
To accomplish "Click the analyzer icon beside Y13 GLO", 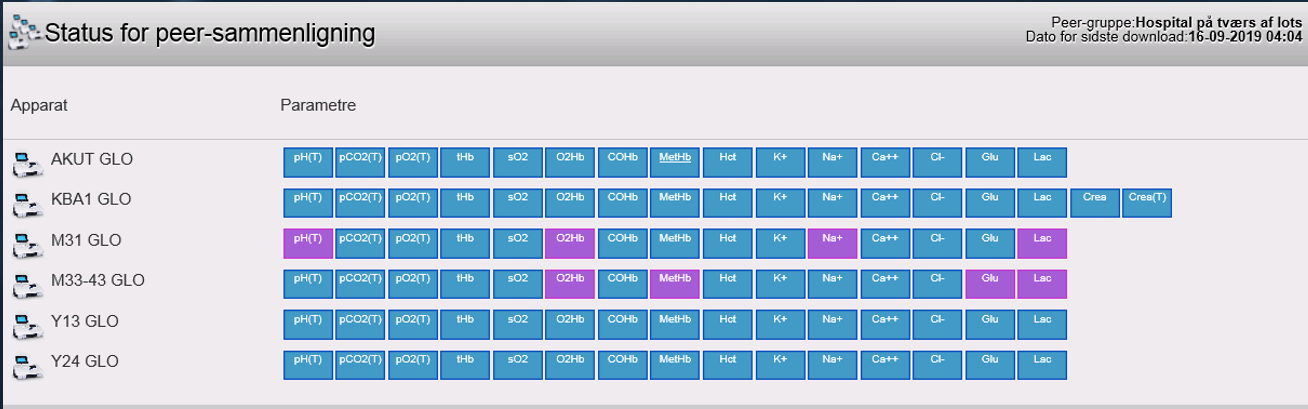I will pos(23,325).
